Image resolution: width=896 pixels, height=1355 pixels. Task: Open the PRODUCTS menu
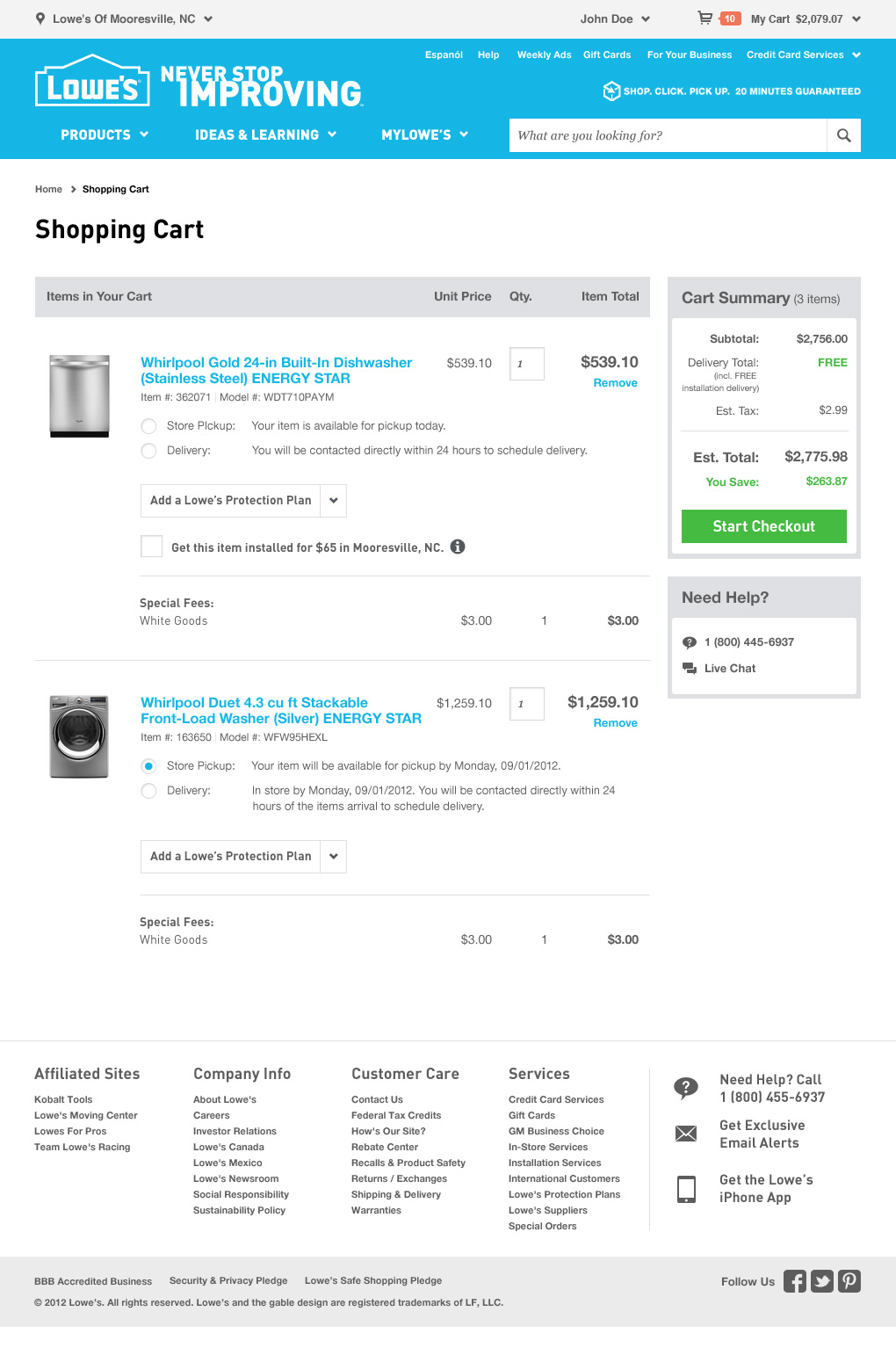103,135
